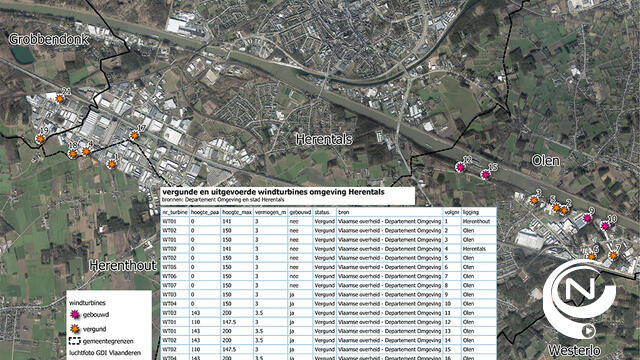Click the 'ligging' column header
The image size is (640, 360).
(471, 212)
